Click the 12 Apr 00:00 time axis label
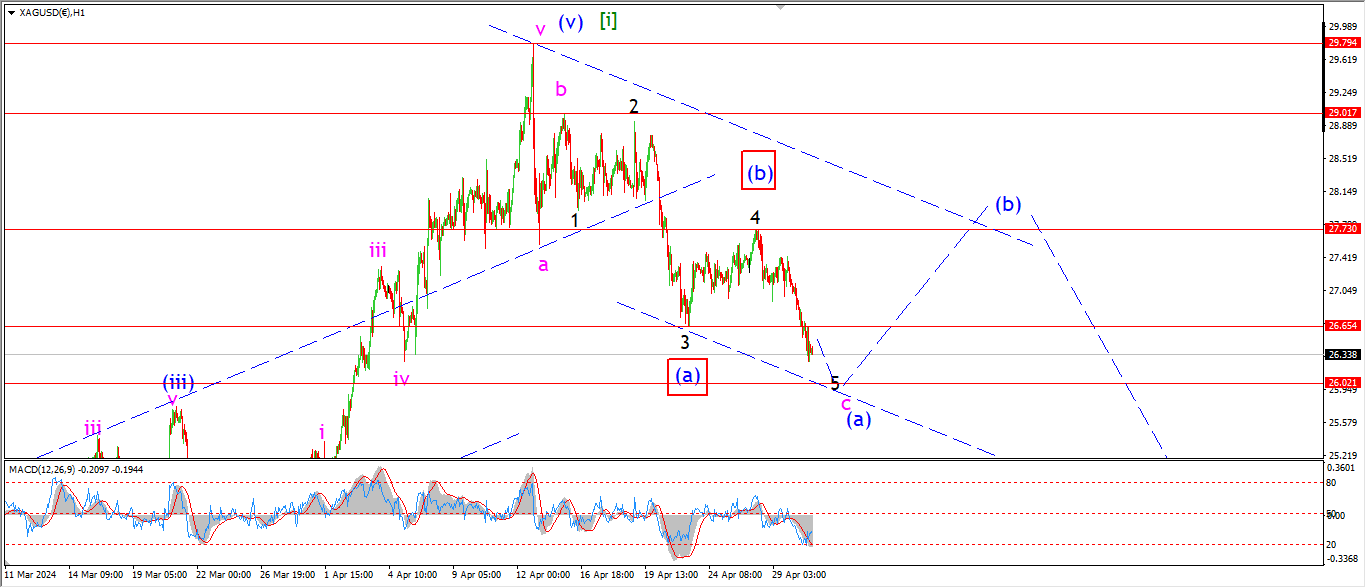Image resolution: width=1366 pixels, height=588 pixels. (544, 575)
